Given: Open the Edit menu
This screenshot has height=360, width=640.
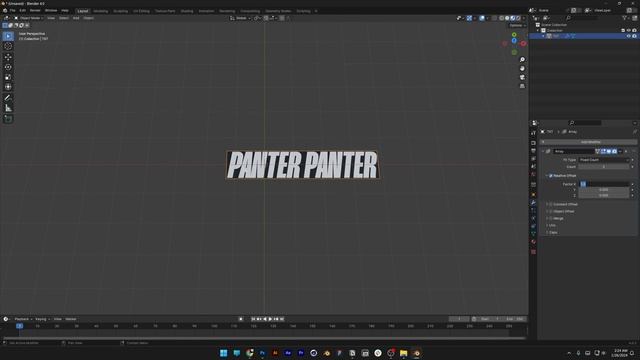Looking at the screenshot, I should (22, 11).
